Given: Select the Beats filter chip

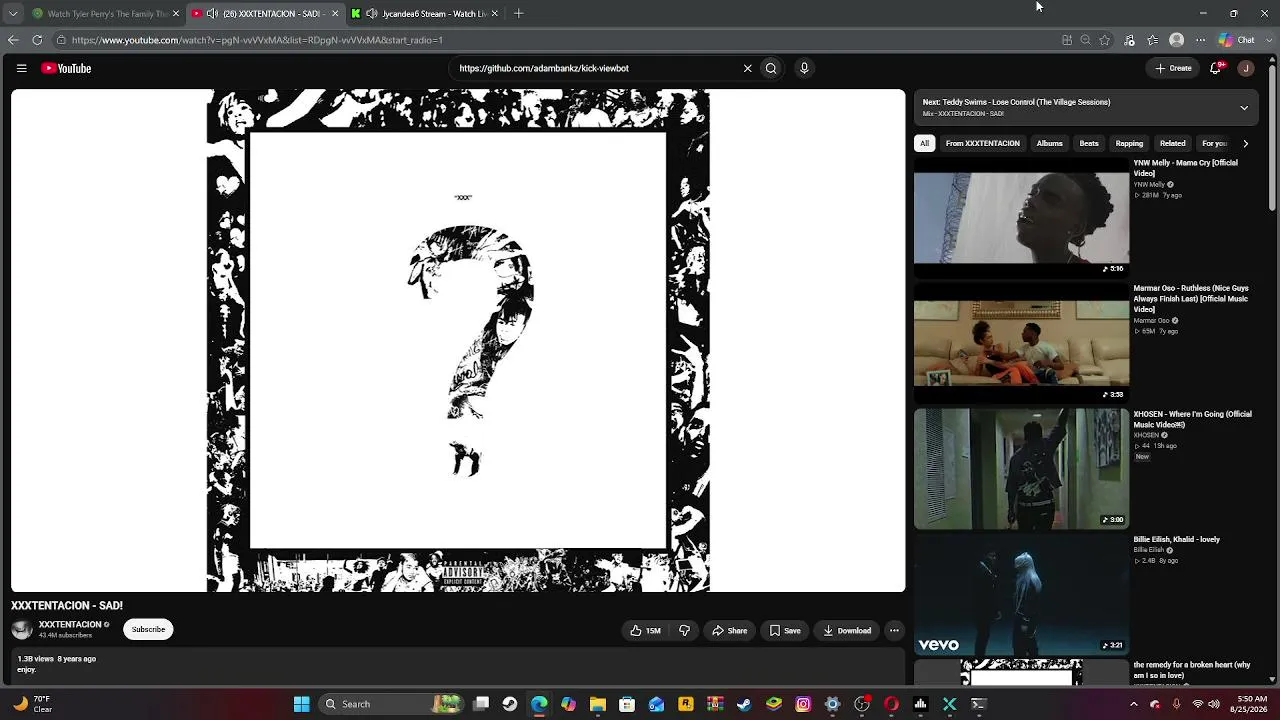Looking at the screenshot, I should point(1089,143).
